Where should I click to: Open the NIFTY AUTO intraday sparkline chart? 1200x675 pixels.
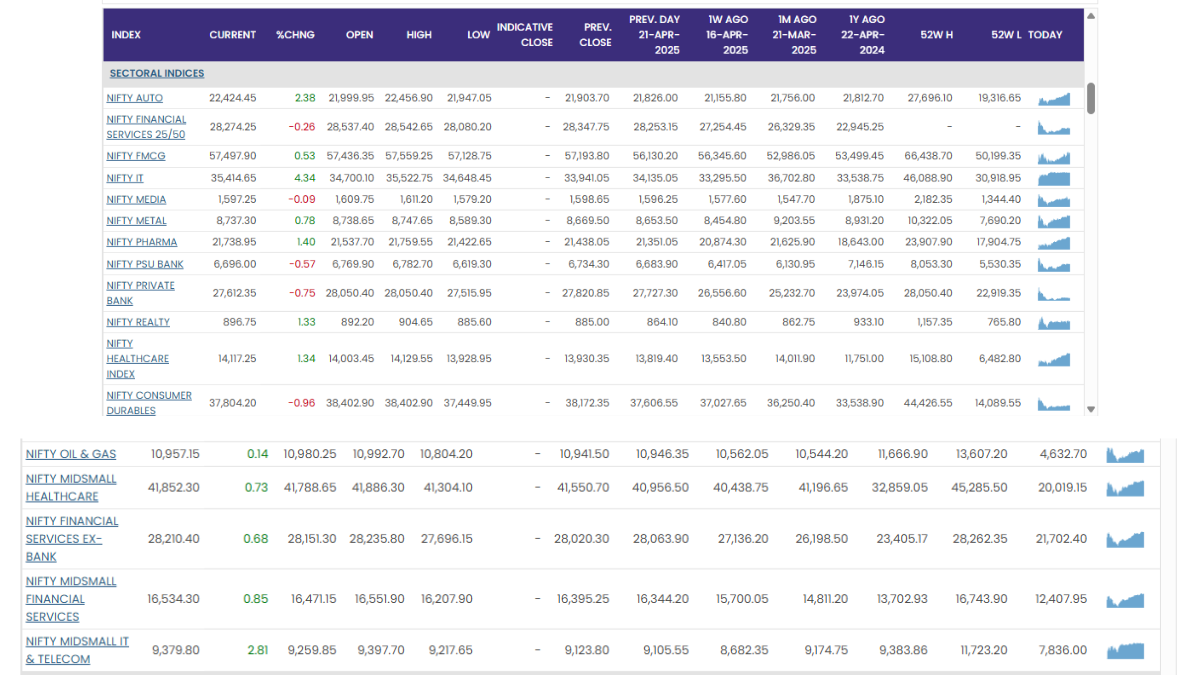click(1054, 98)
